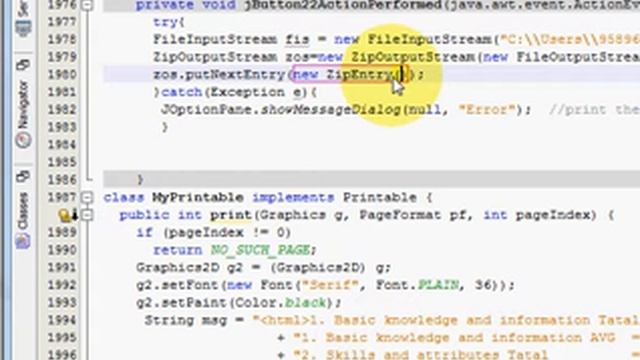Viewport: 640px width, 360px height.
Task: Click the '2. Skills and attributes Tatal' string
Action: (421, 355)
